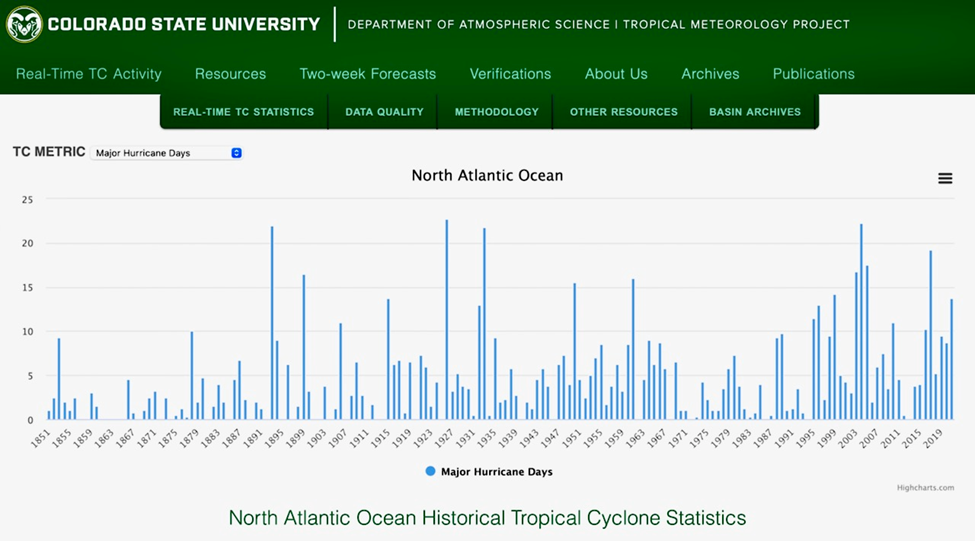Image resolution: width=975 pixels, height=541 pixels.
Task: Open the Real-Time TC Activity menu
Action: click(x=88, y=74)
